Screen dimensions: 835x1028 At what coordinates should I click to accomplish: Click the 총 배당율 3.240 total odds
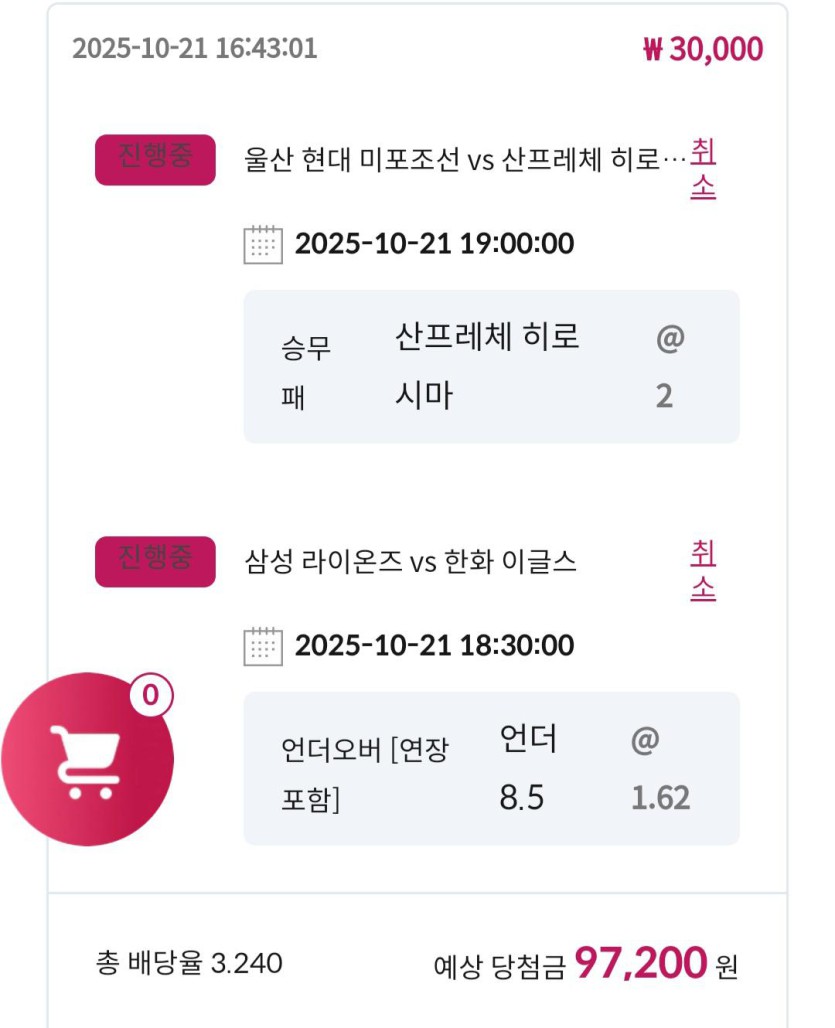click(x=189, y=963)
